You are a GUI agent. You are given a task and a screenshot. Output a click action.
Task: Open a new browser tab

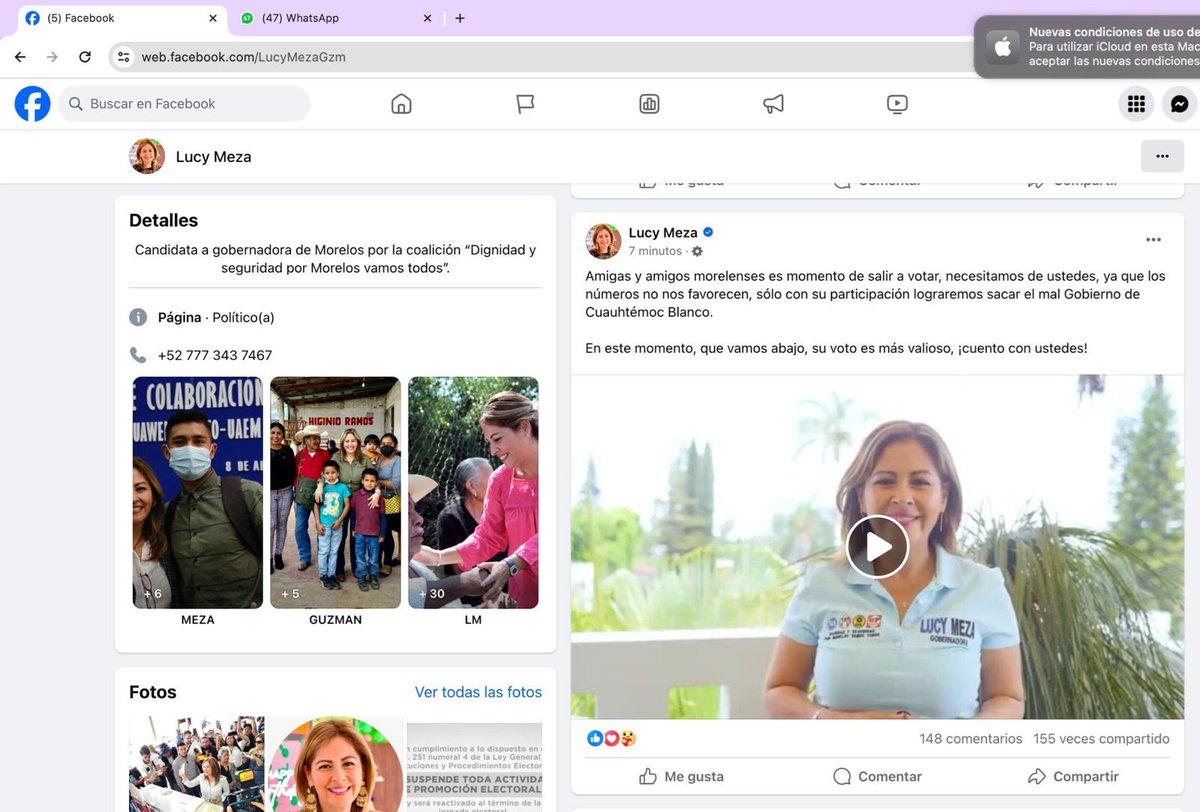coord(460,18)
